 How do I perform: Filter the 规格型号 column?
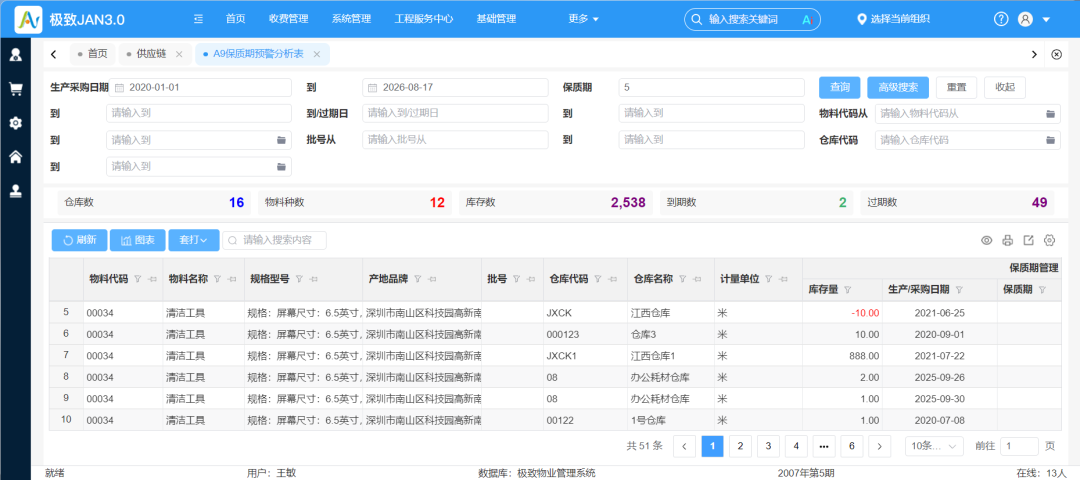[x=299, y=279]
